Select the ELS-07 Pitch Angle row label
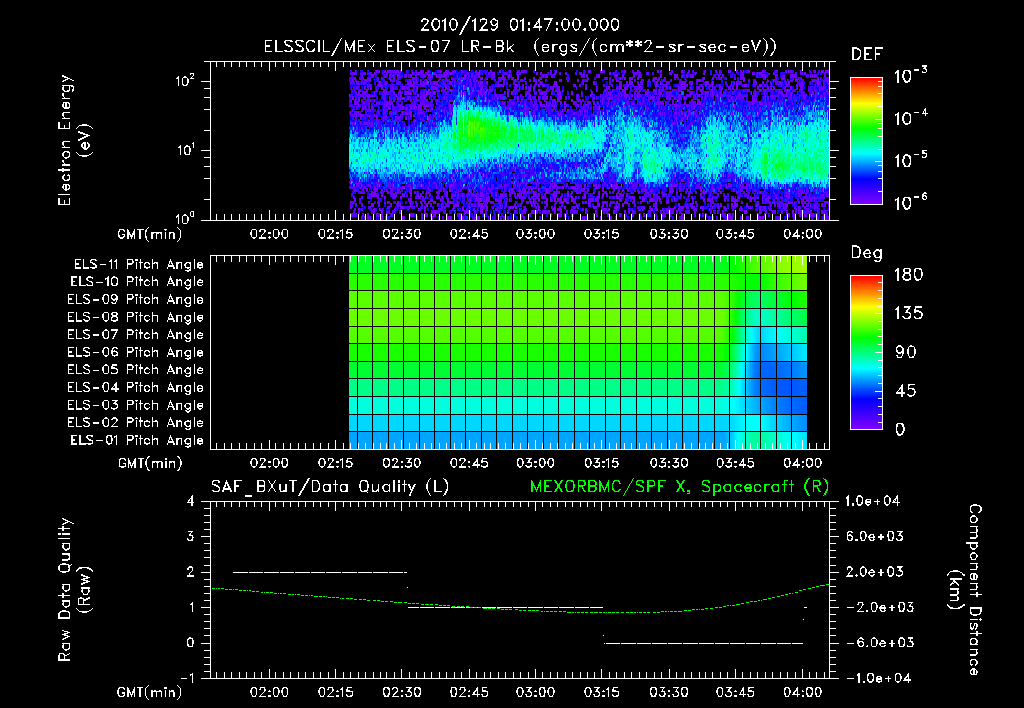The width and height of the screenshot is (1024, 708). click(135, 335)
